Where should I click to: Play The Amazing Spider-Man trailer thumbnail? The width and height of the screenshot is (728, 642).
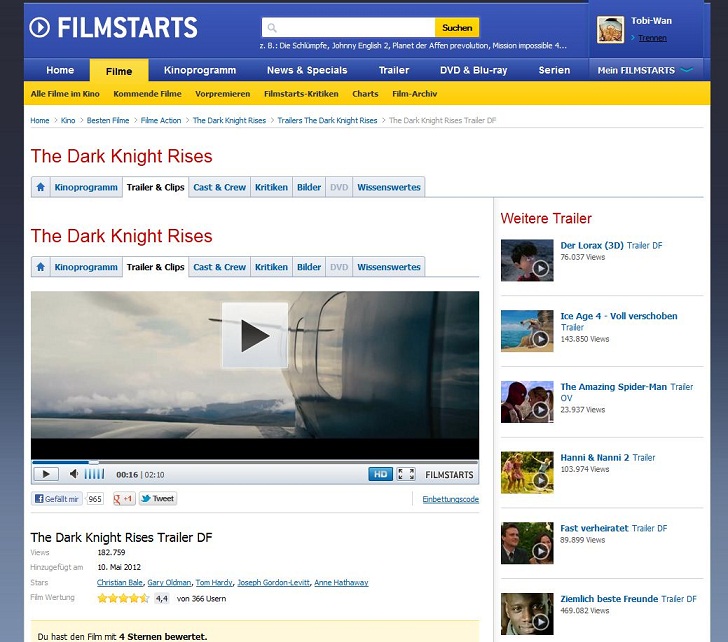tap(527, 402)
